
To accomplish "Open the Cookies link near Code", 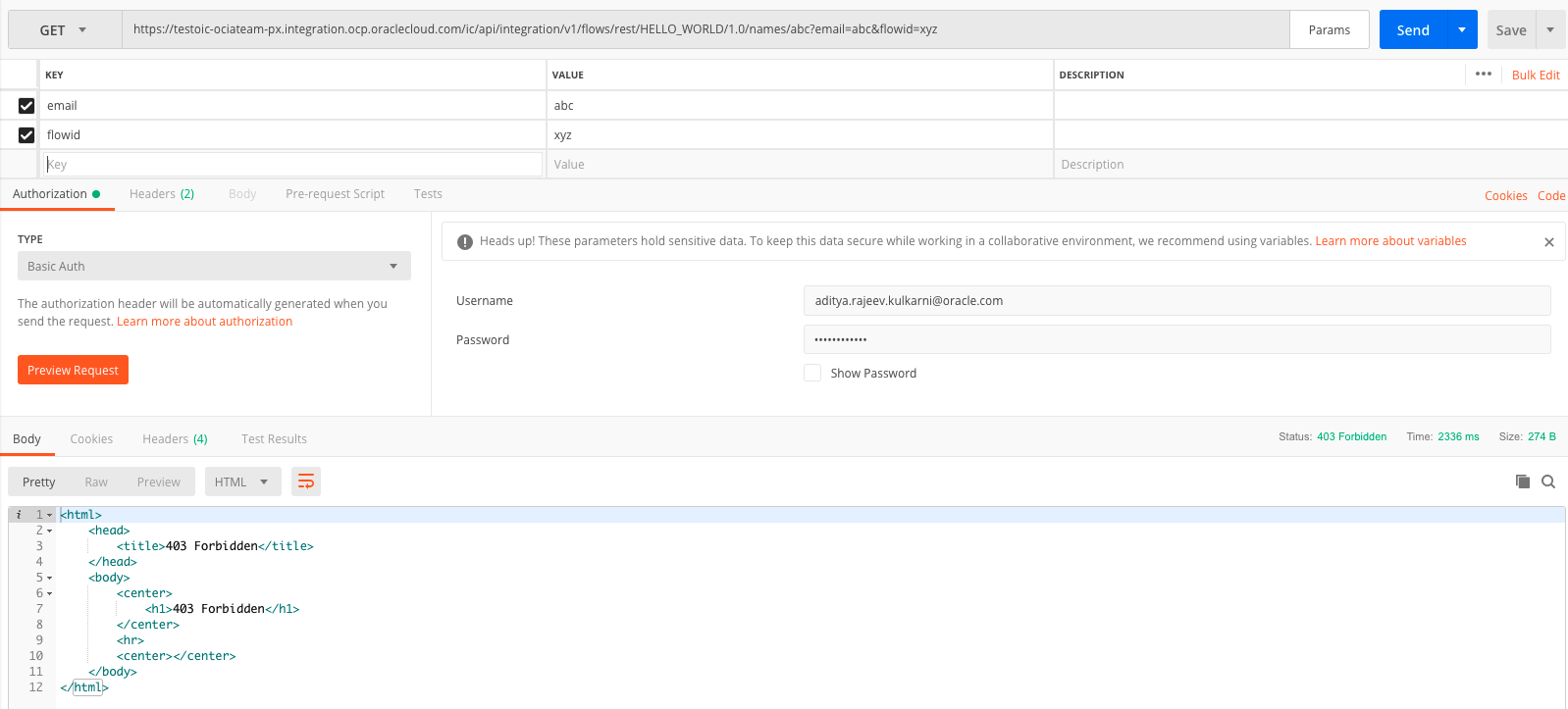I will click(1506, 196).
